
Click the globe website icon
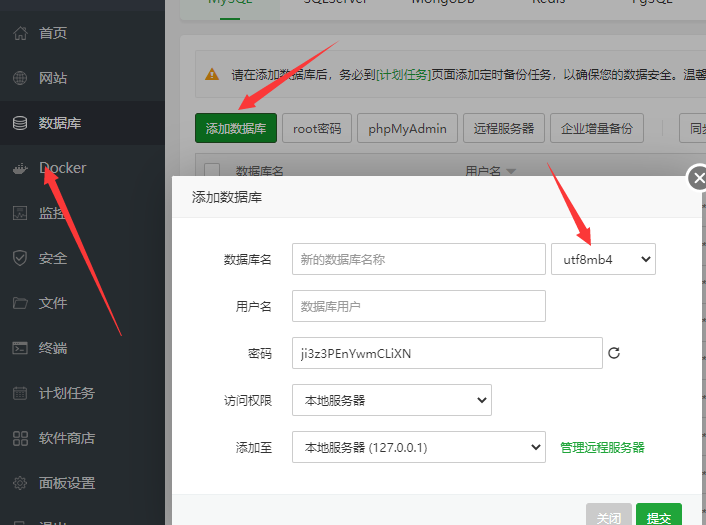point(19,78)
